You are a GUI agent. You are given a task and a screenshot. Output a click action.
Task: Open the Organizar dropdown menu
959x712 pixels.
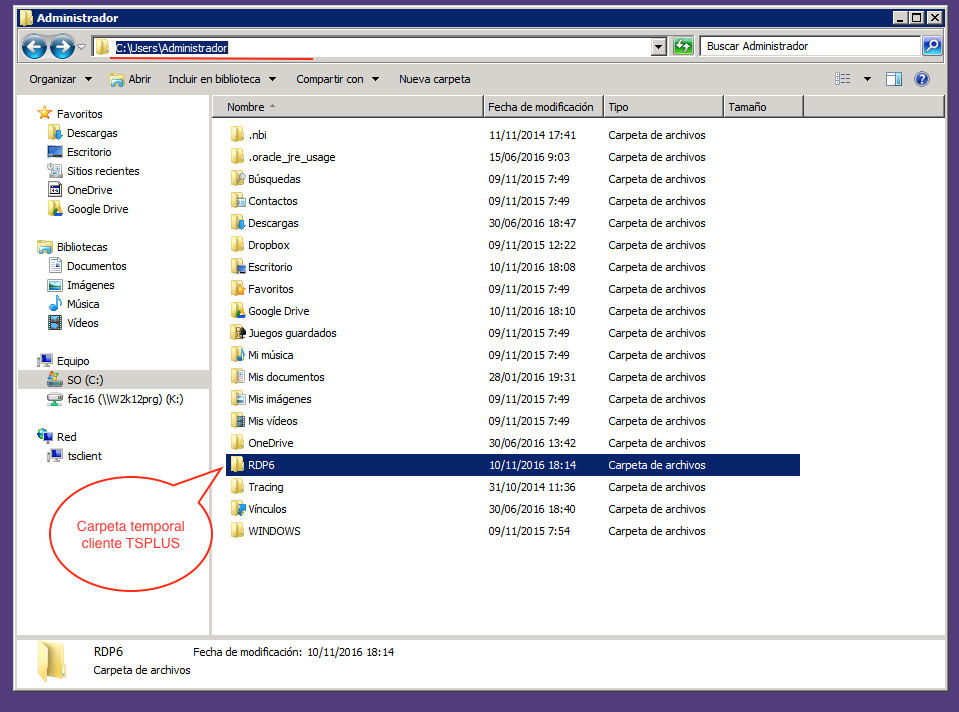pos(60,79)
